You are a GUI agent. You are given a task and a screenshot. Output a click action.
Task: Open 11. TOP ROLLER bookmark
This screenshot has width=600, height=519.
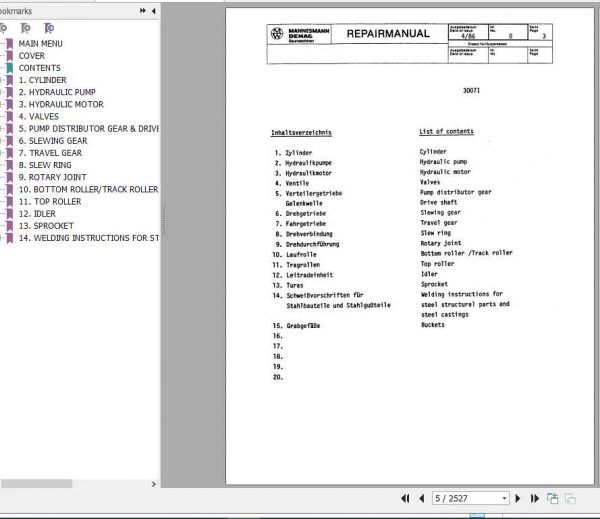[x=50, y=202]
